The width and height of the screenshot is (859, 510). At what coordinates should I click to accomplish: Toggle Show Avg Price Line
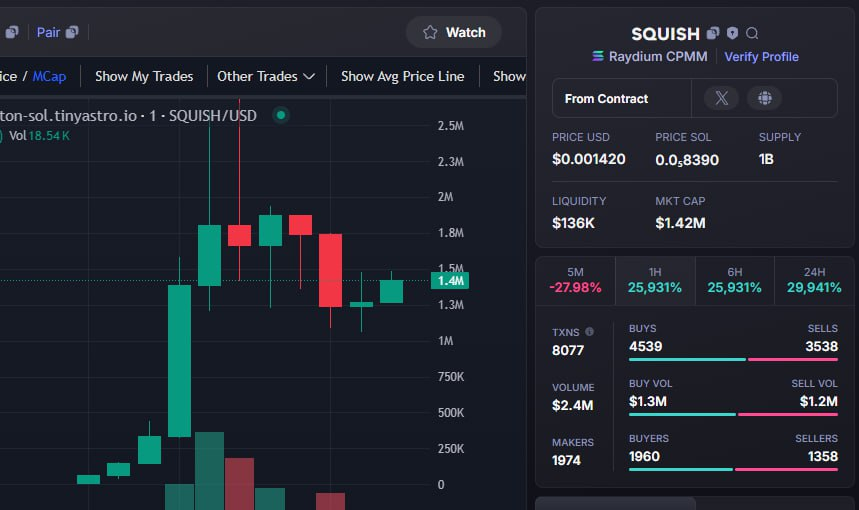click(403, 76)
